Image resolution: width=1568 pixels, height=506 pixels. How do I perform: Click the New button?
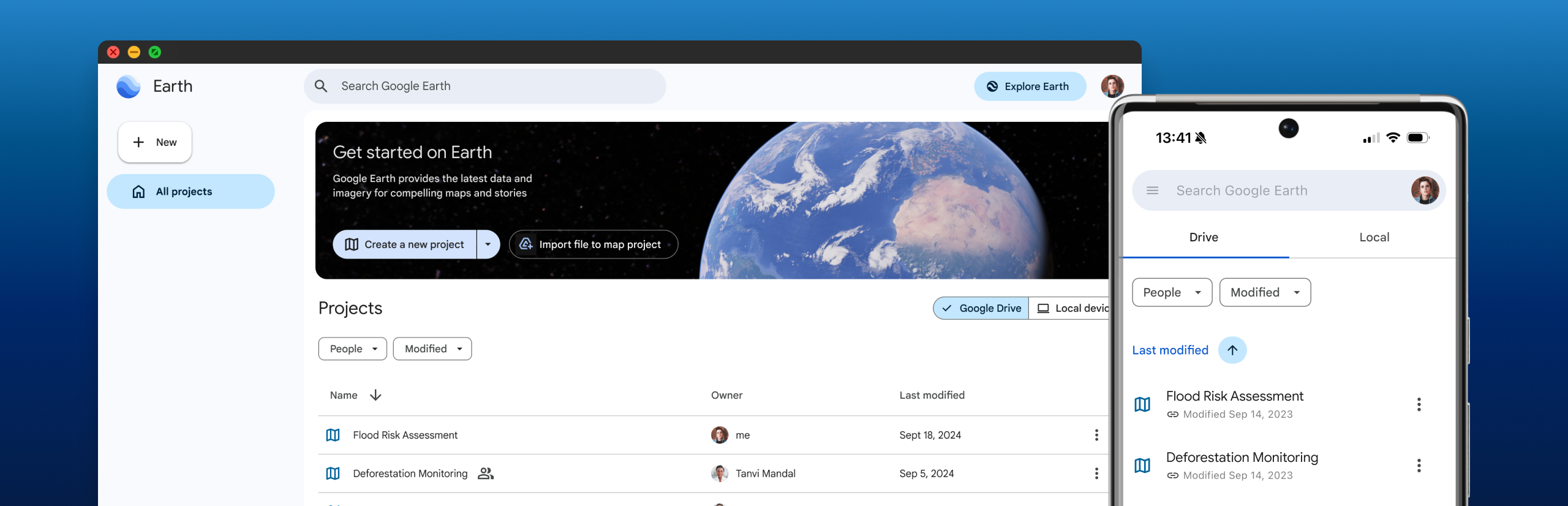point(155,142)
